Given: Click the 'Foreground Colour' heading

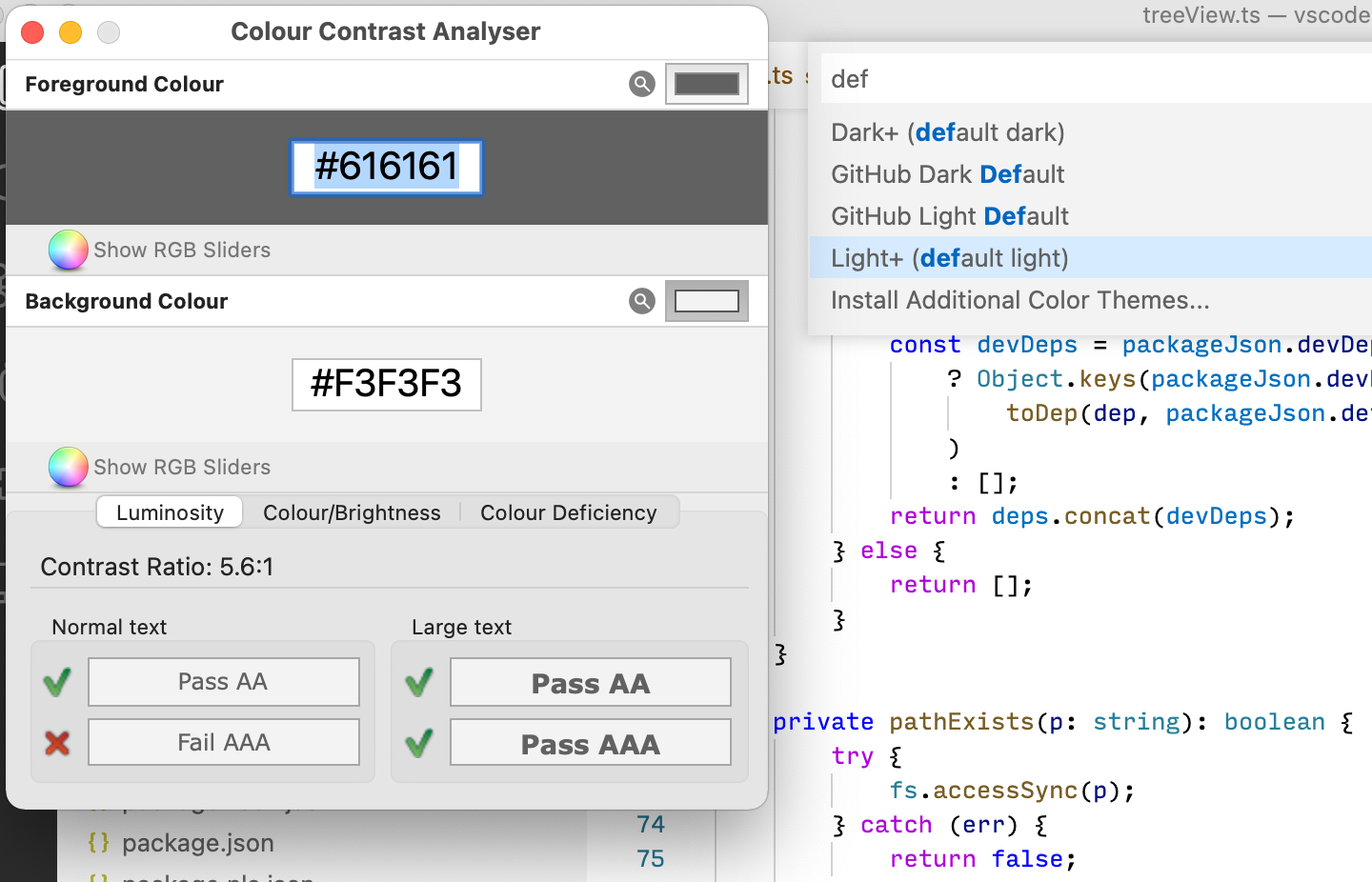Looking at the screenshot, I should (124, 84).
